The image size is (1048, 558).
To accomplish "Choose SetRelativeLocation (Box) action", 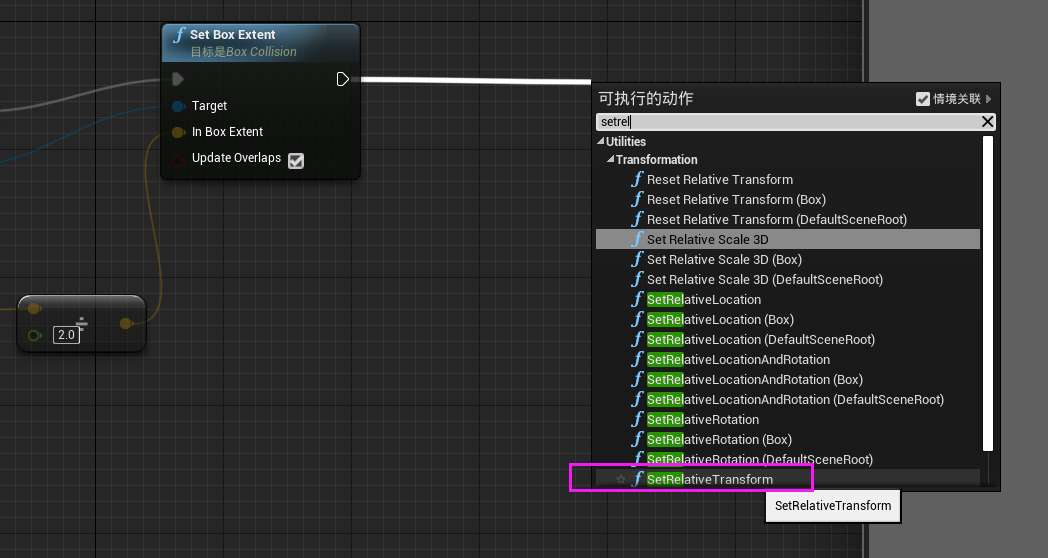I will coord(720,319).
